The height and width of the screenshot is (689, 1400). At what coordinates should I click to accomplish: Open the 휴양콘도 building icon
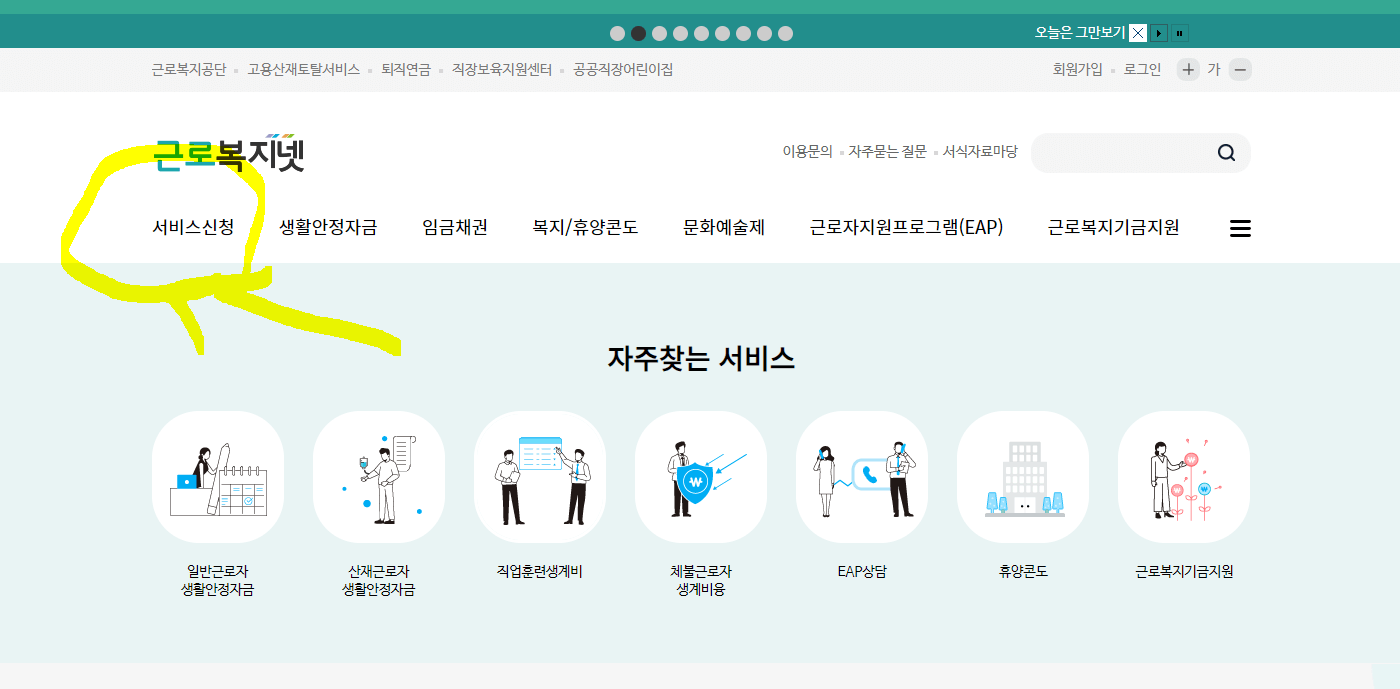(x=1023, y=477)
